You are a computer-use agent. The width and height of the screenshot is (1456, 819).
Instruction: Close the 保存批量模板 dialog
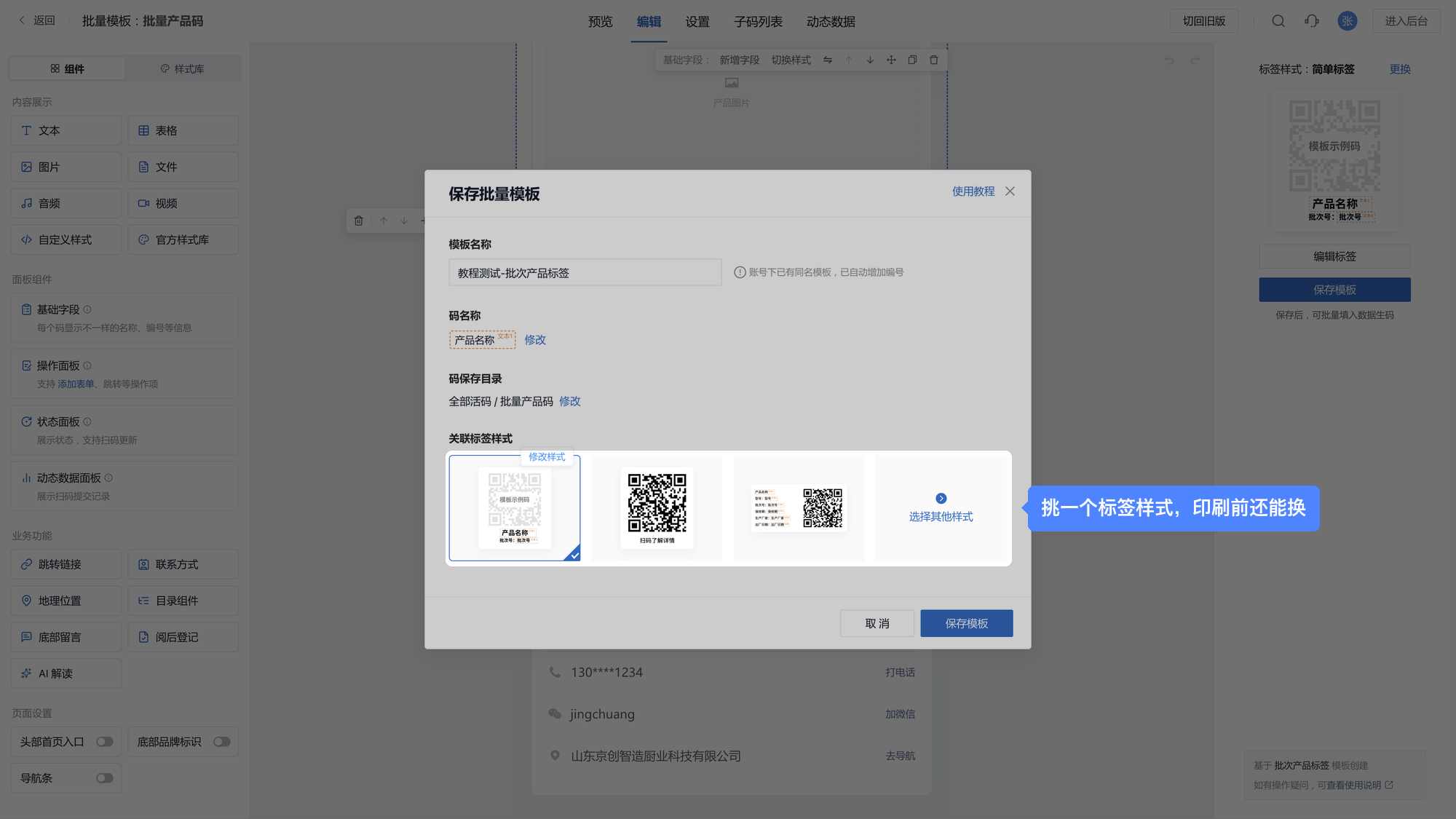pyautogui.click(x=1010, y=191)
